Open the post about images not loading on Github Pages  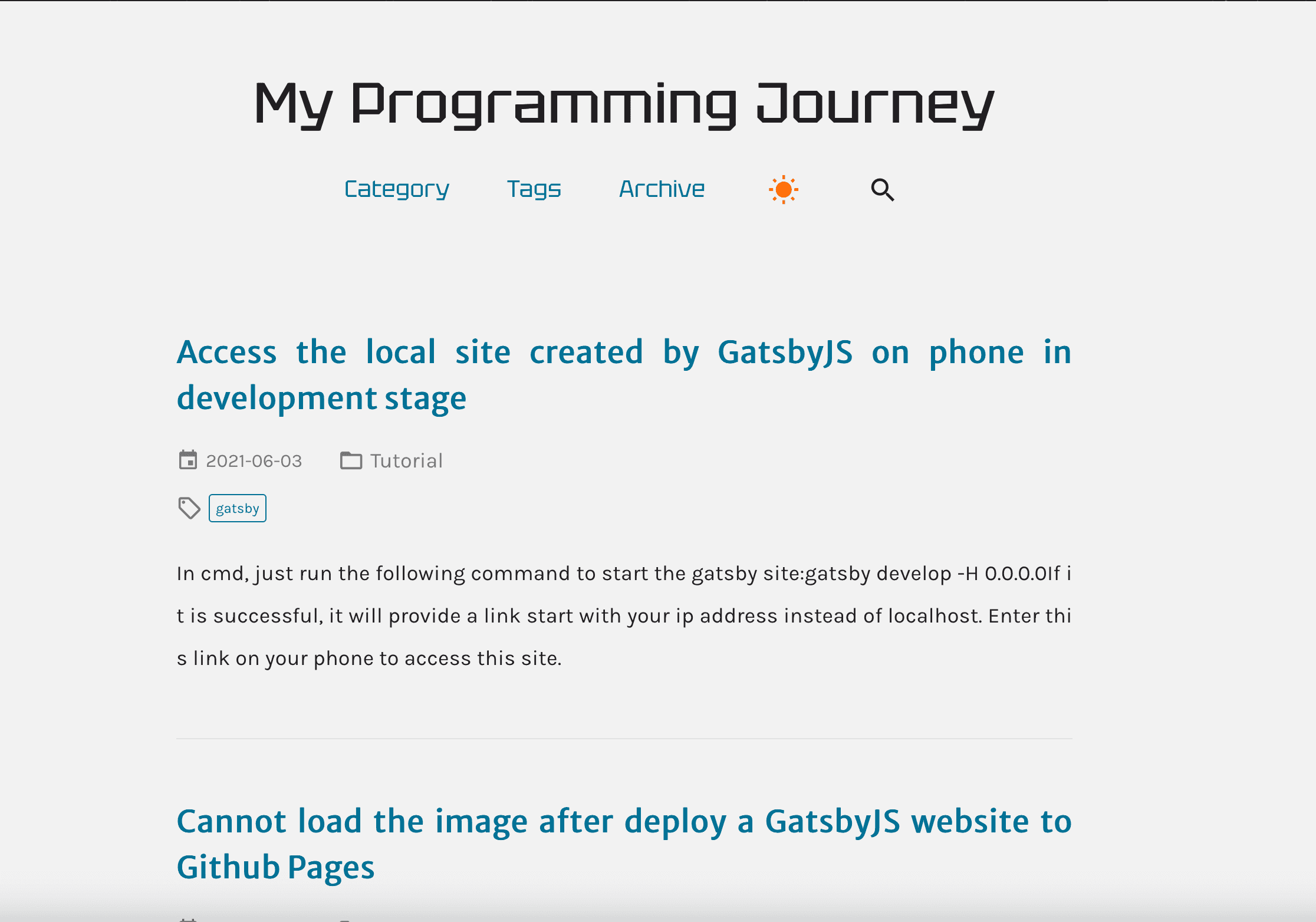(624, 844)
